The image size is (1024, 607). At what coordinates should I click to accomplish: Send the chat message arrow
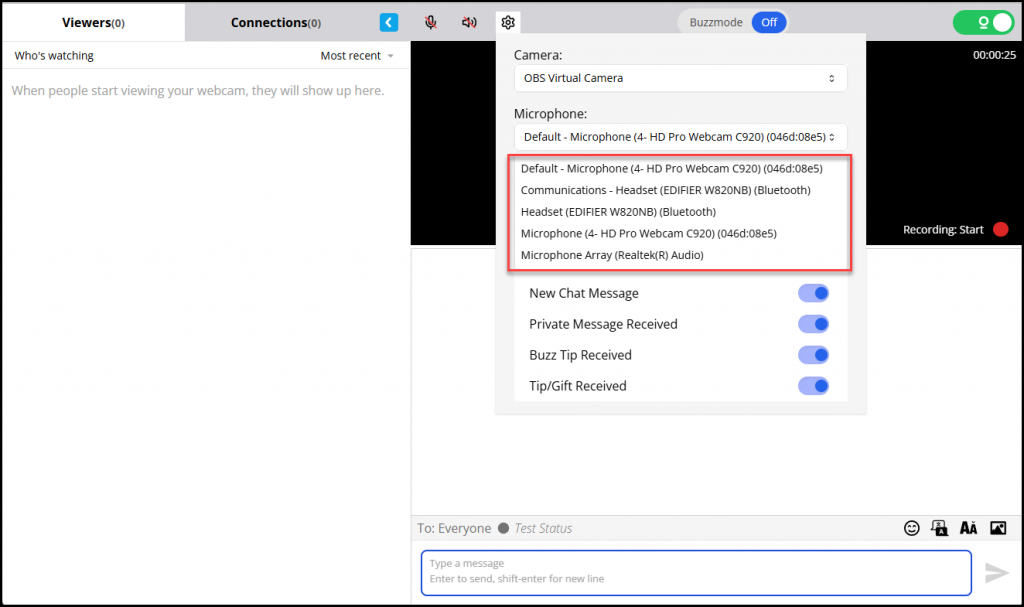click(997, 572)
